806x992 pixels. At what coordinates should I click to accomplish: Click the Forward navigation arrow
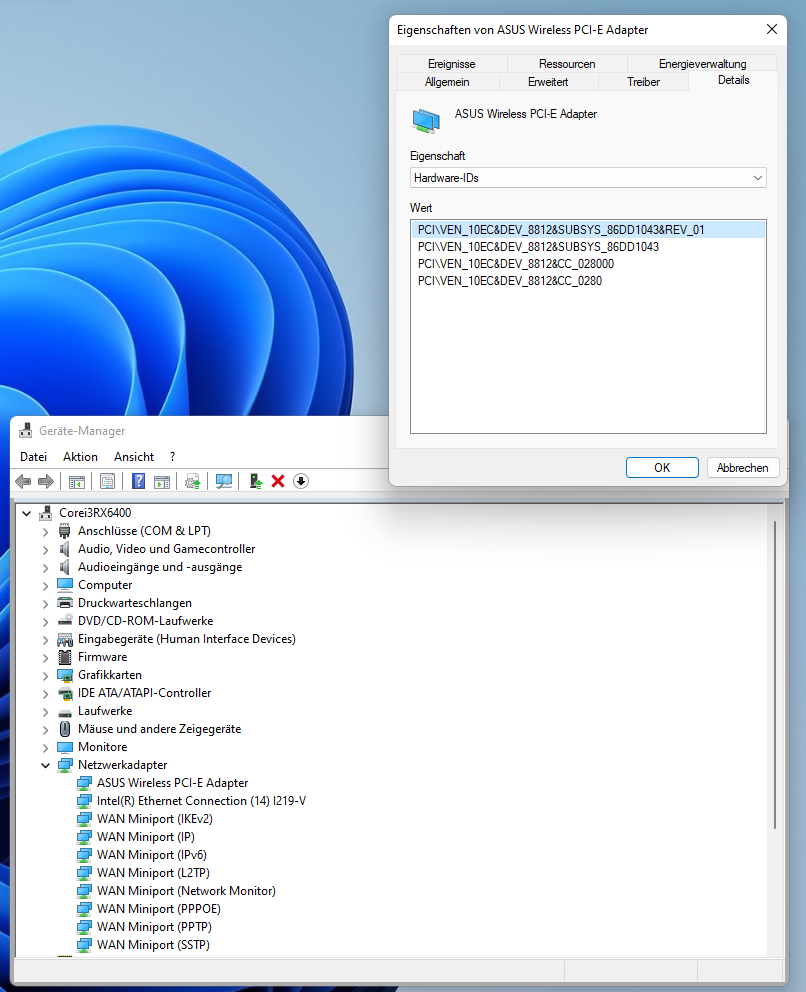click(x=46, y=481)
